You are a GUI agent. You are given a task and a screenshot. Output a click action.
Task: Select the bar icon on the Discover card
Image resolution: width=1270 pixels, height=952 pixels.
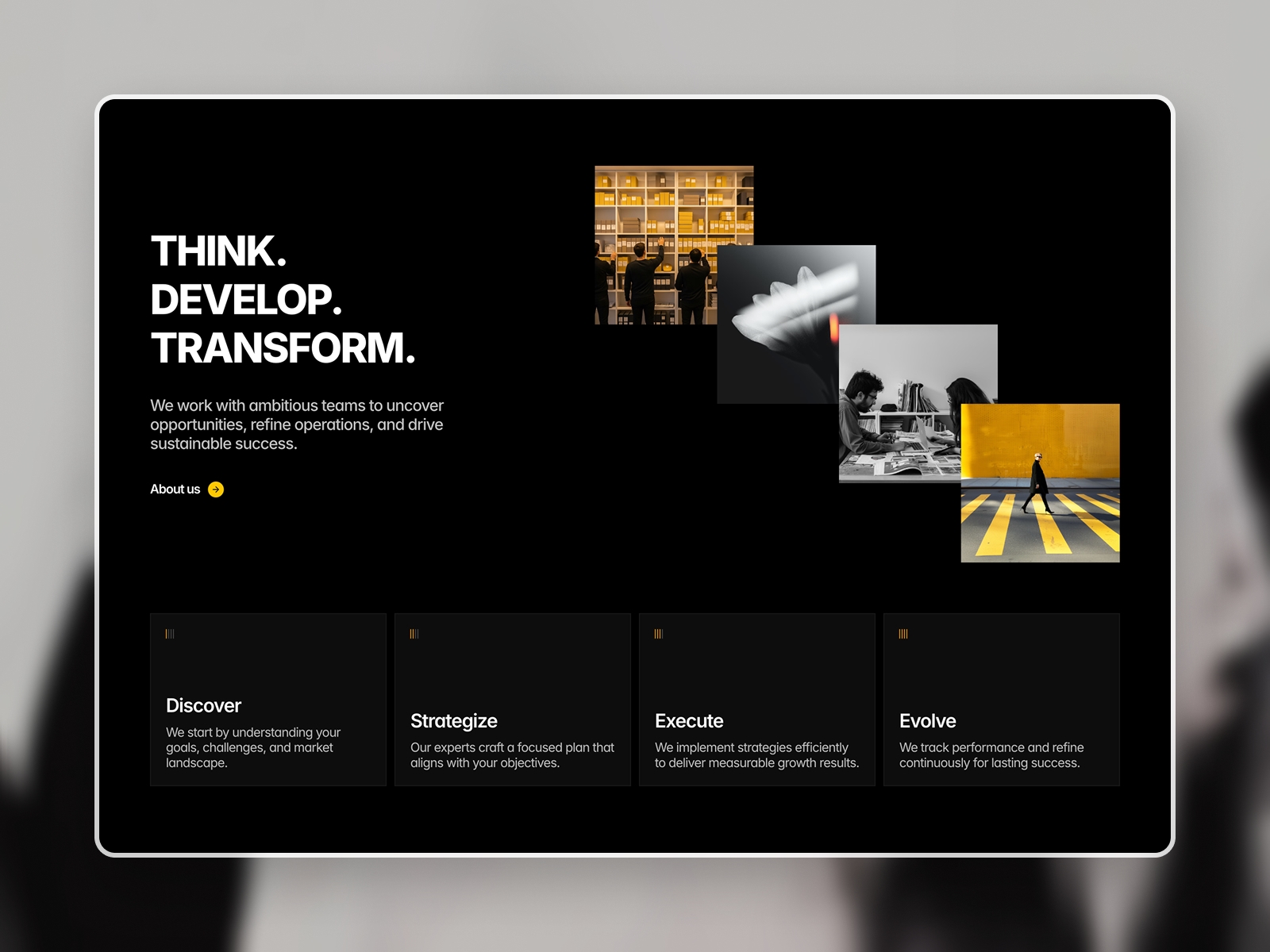pos(169,632)
